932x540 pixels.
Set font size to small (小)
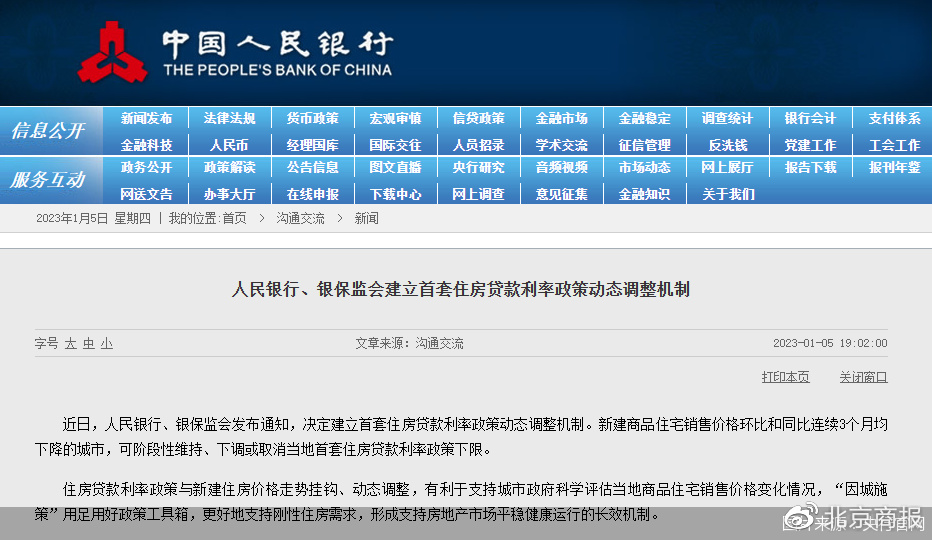point(106,343)
